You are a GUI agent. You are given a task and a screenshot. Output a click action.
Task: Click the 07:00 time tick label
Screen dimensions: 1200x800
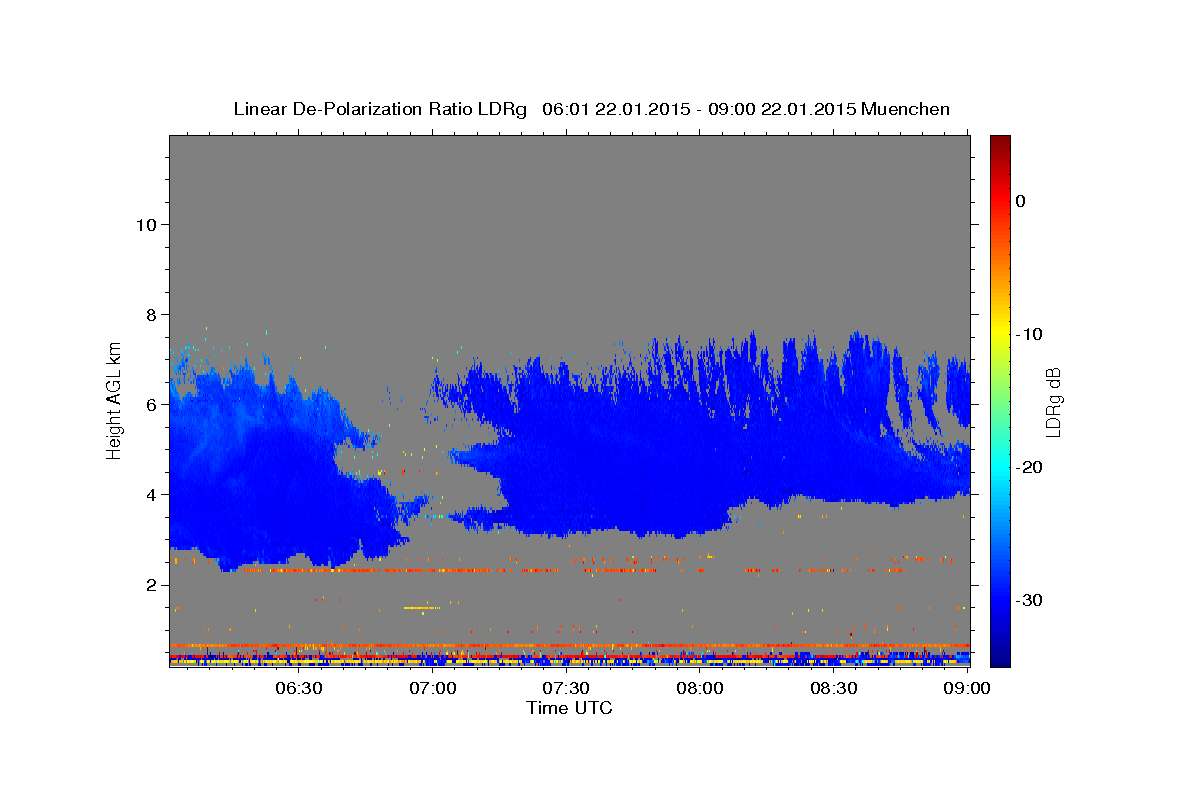click(x=432, y=688)
